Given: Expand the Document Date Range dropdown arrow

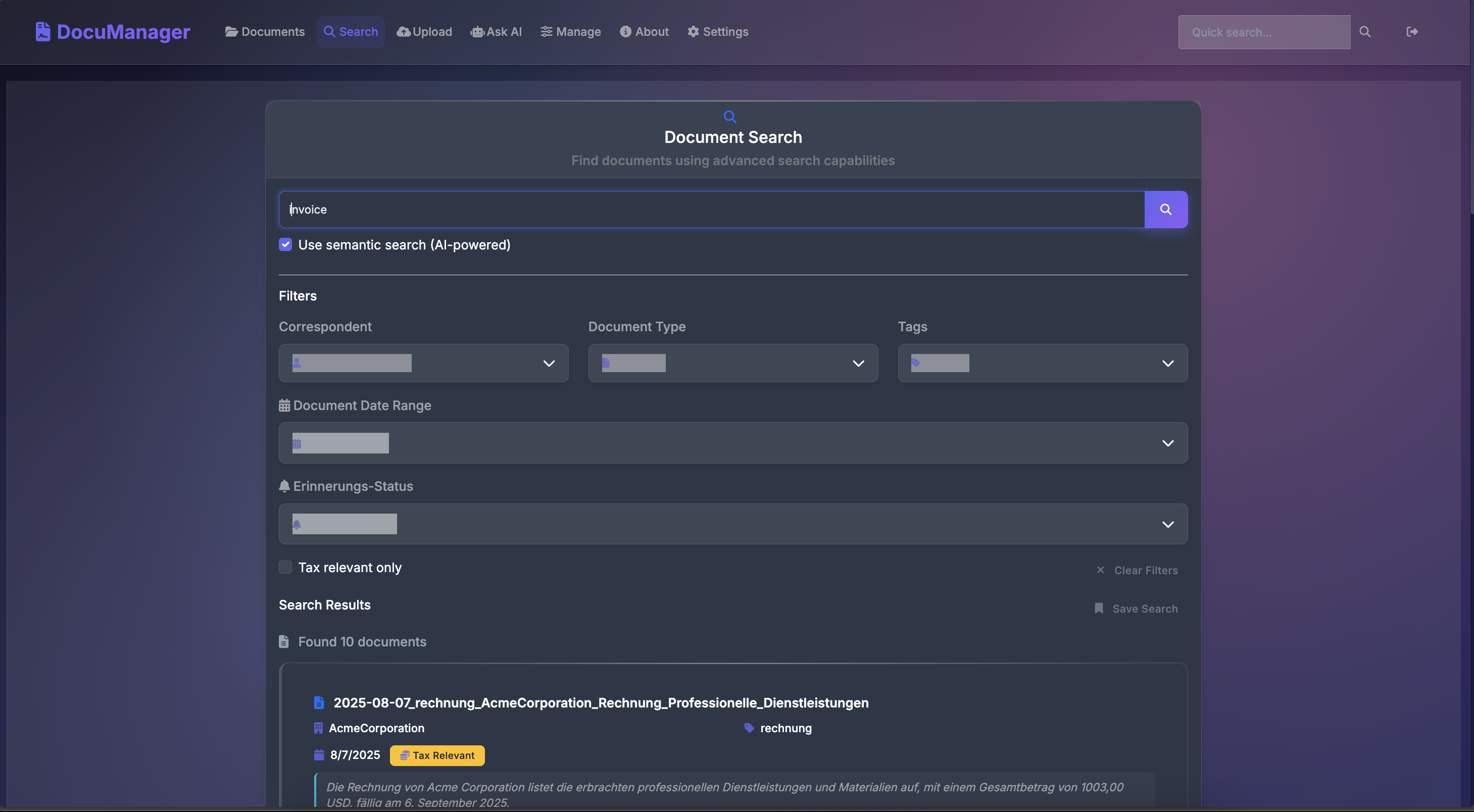Looking at the screenshot, I should [1168, 443].
